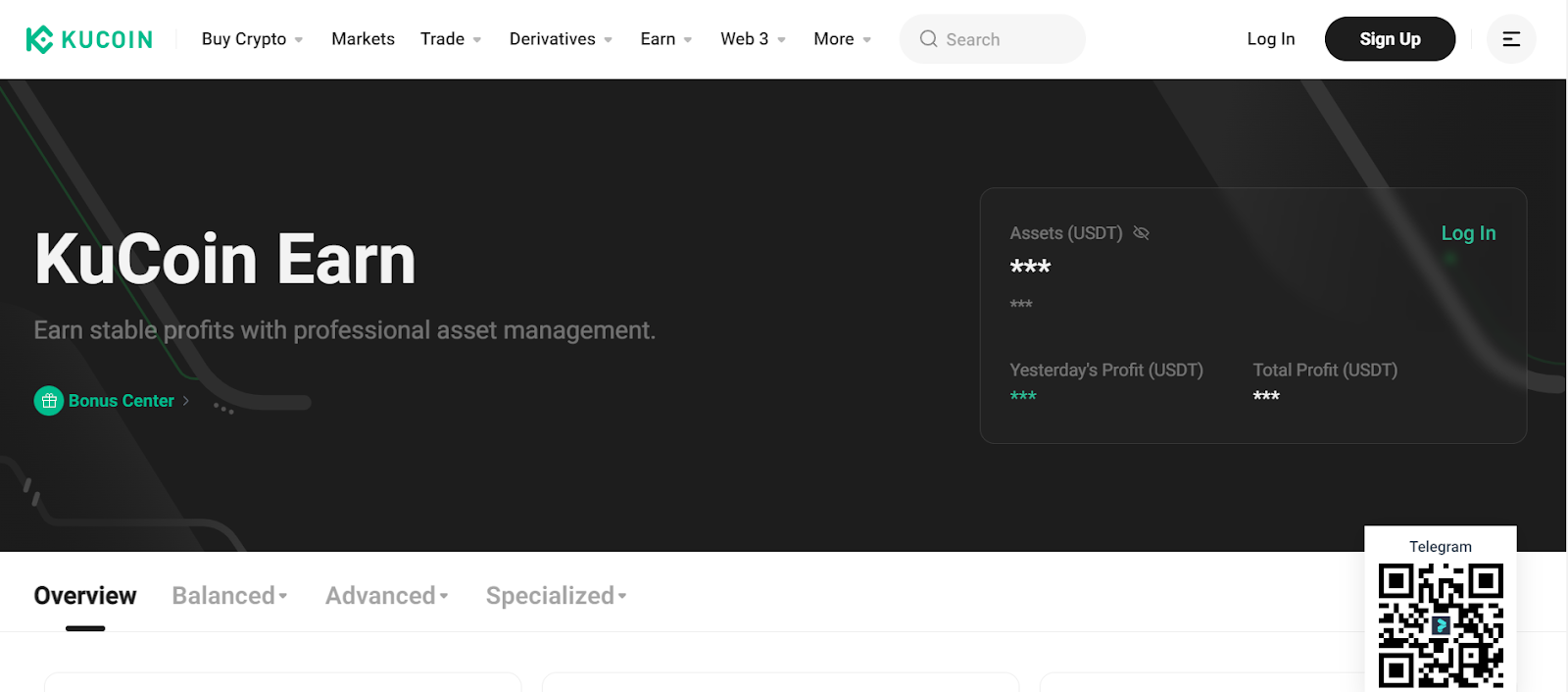Open the hamburger menu icon
1568x692 pixels.
pyautogui.click(x=1511, y=39)
